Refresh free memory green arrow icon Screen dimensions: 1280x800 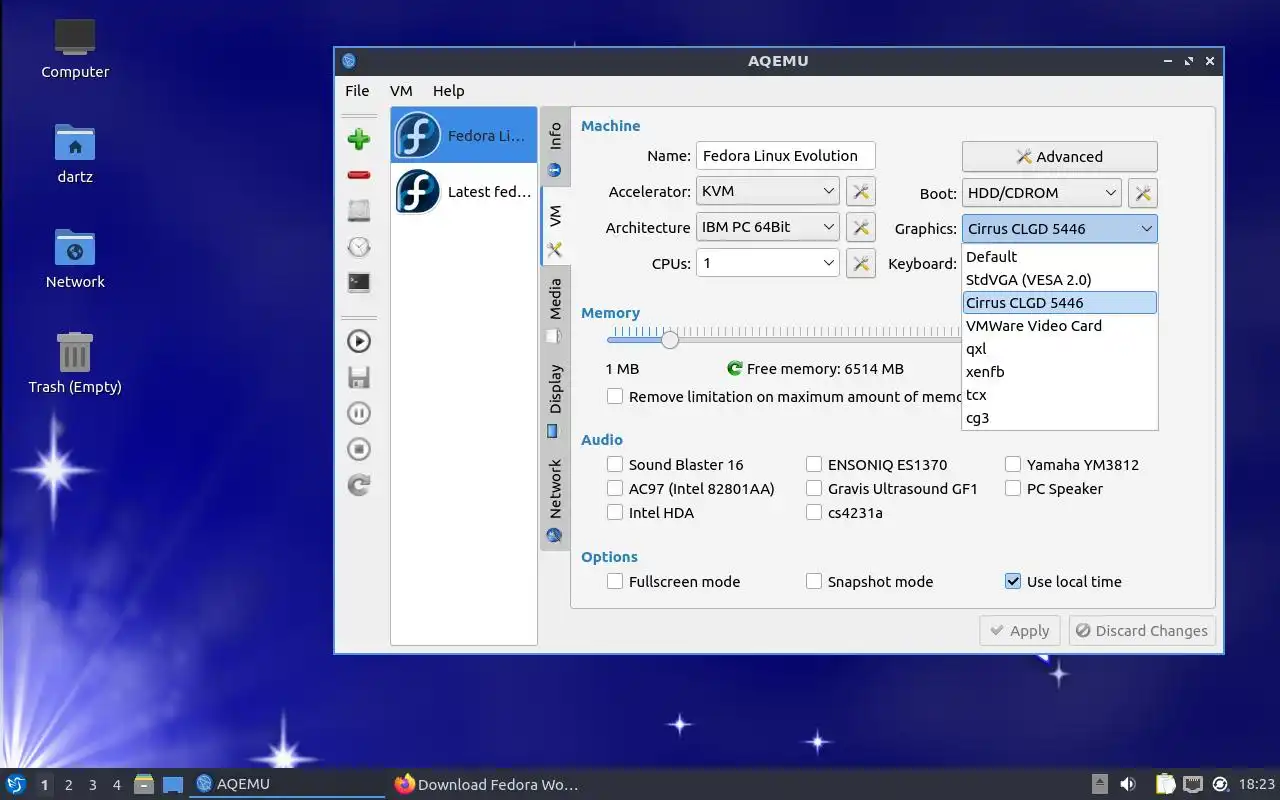735,369
